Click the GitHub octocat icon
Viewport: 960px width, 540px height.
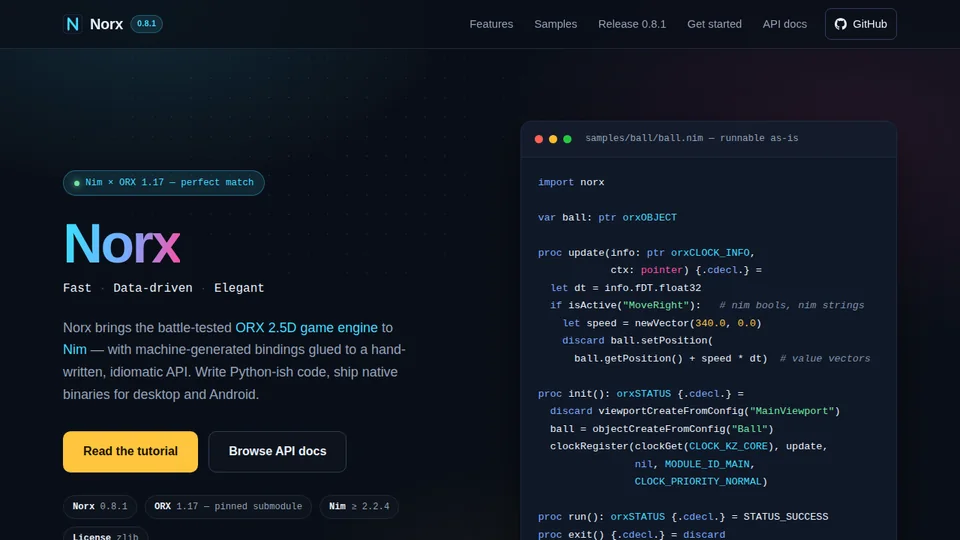[841, 24]
